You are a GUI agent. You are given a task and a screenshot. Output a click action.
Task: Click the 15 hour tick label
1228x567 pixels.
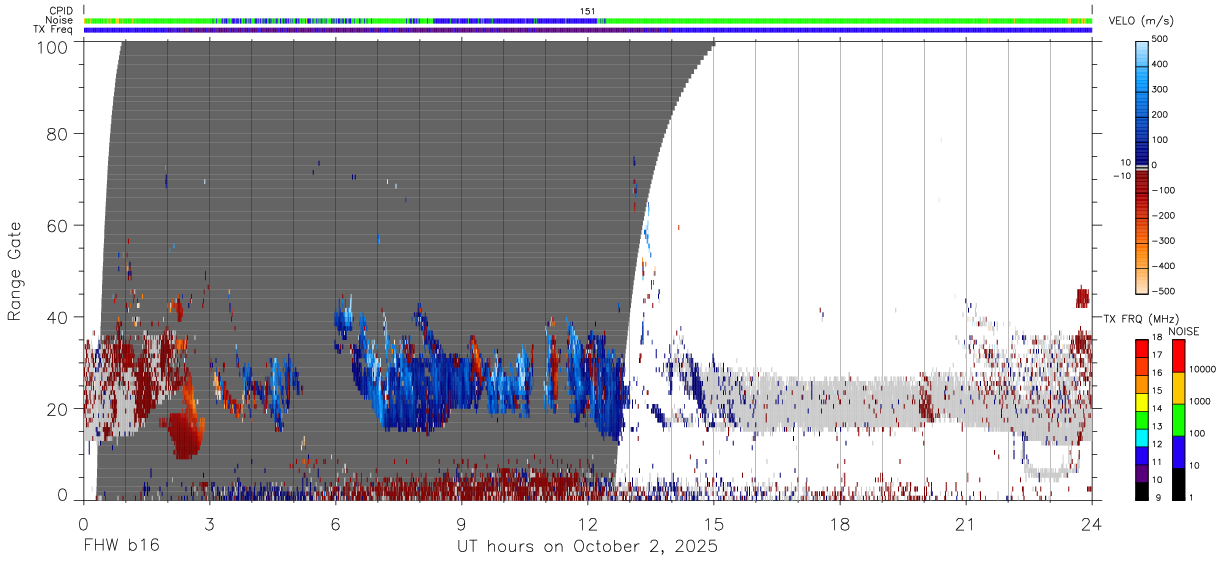point(714,523)
